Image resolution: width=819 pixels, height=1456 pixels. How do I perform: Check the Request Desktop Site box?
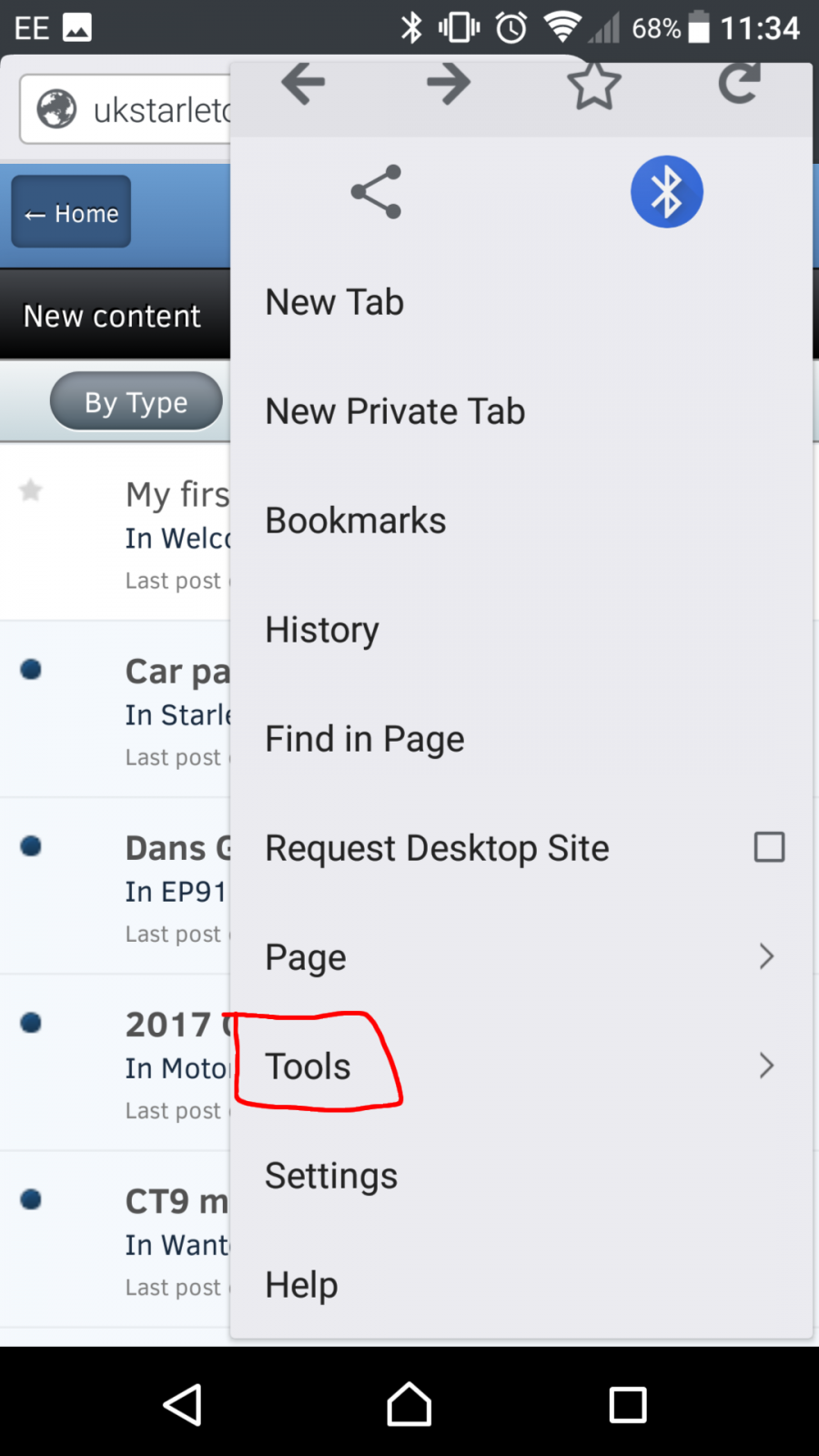point(769,847)
